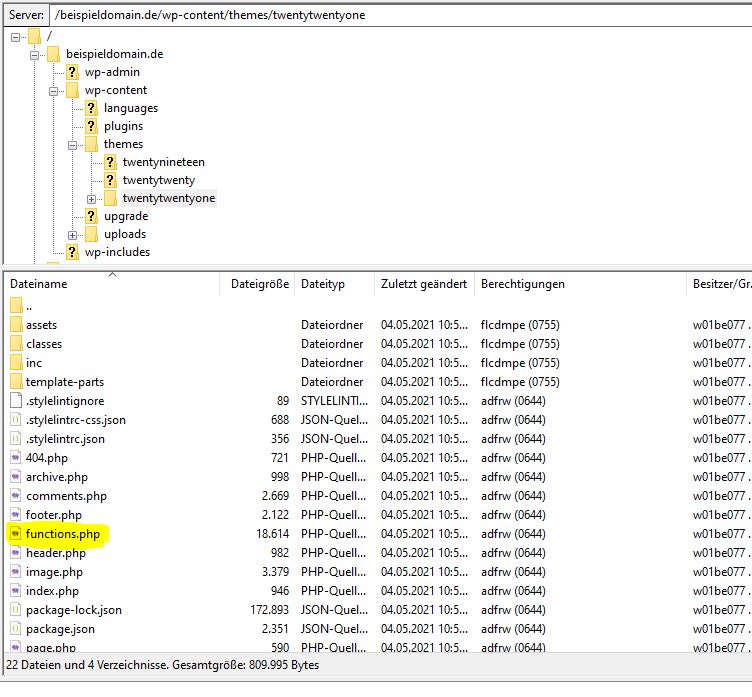Expand the twentytwentyone folder node
752x697 pixels.
point(91,199)
